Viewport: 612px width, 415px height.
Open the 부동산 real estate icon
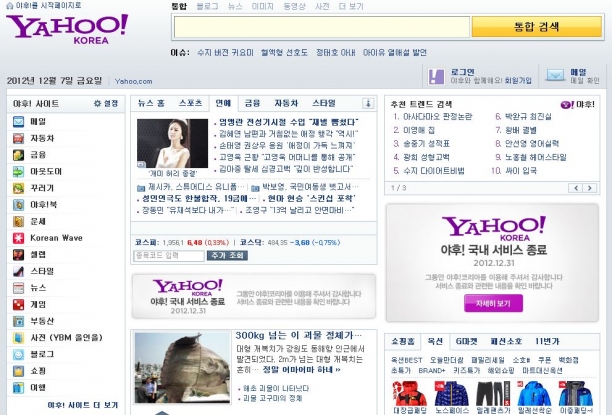(18, 321)
